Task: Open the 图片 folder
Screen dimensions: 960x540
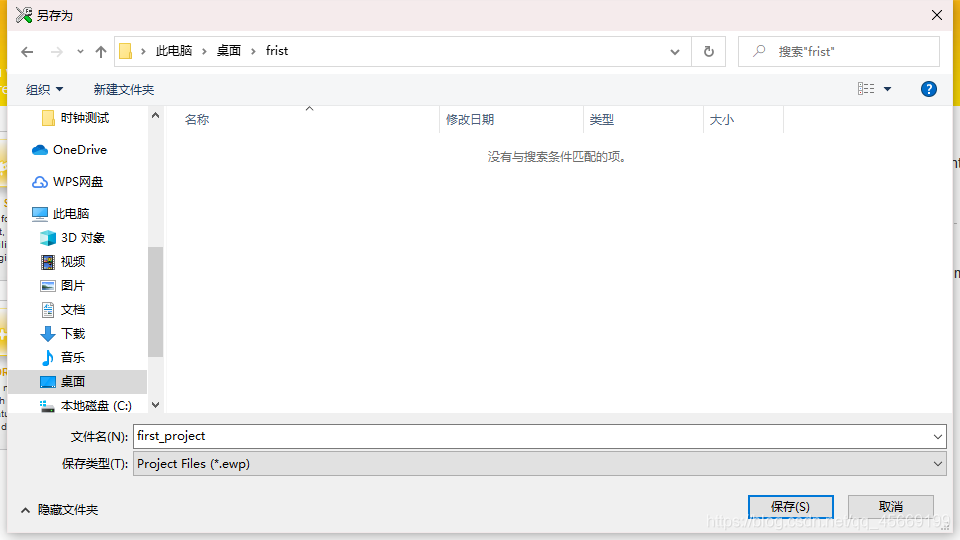Action: click(x=63, y=285)
